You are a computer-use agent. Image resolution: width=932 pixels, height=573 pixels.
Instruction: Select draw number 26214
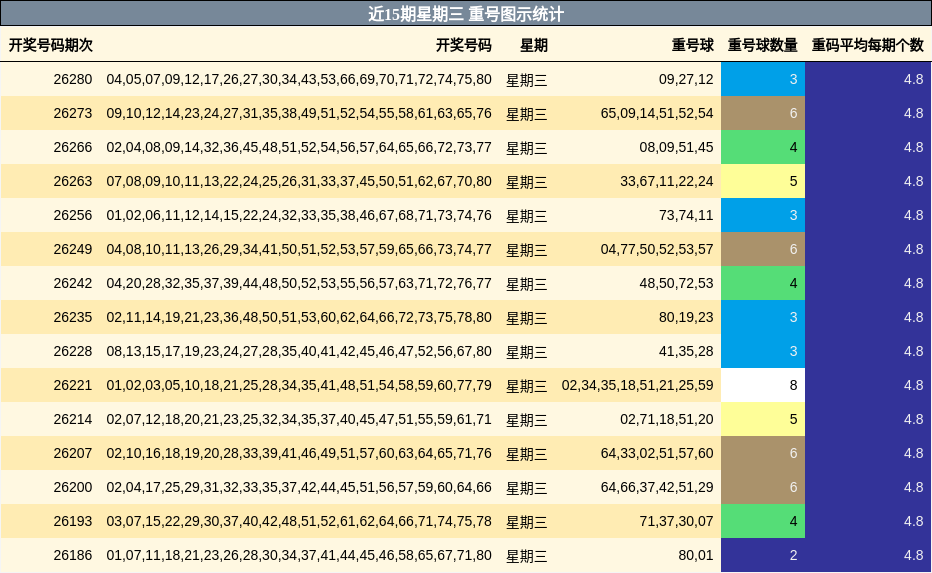73,420
